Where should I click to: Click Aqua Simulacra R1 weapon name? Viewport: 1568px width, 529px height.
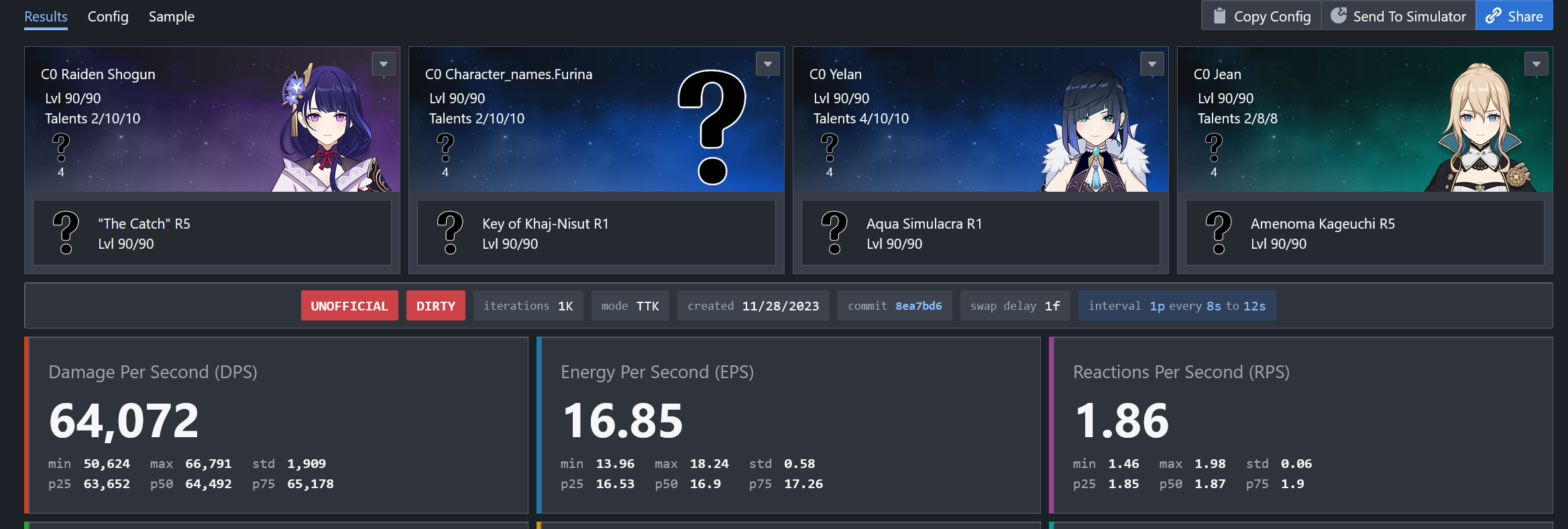(x=924, y=224)
